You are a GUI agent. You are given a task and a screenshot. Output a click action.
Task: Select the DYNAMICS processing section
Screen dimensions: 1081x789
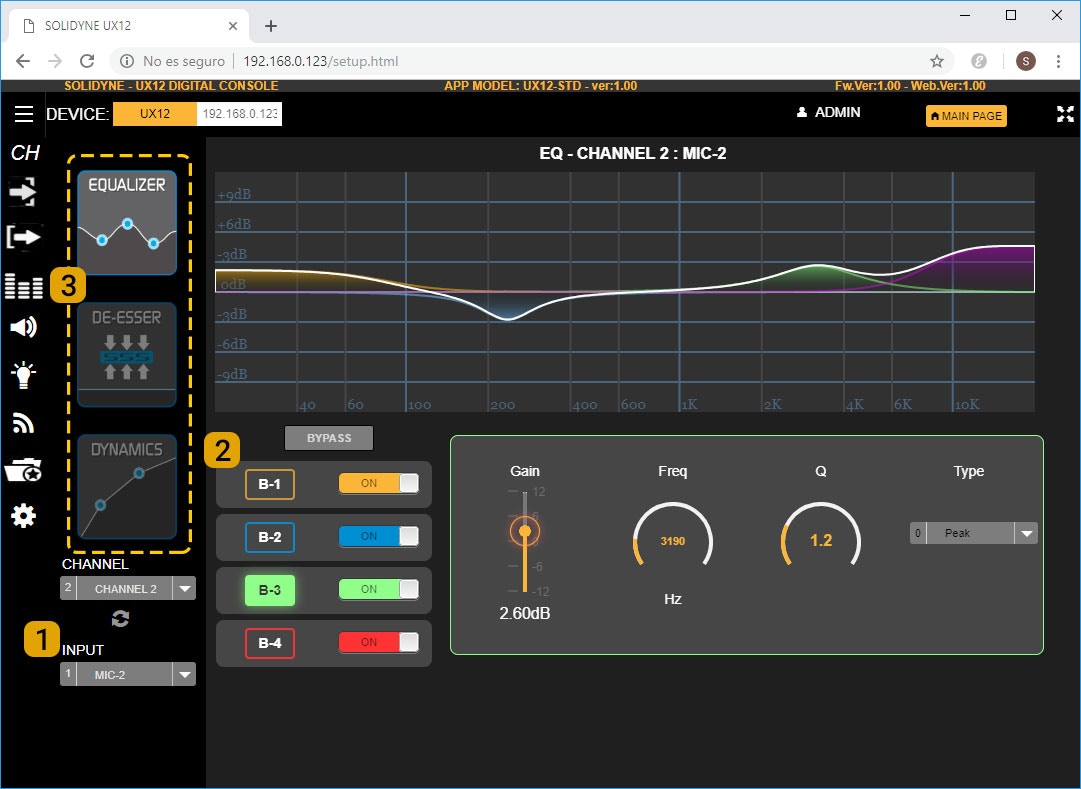click(x=125, y=488)
